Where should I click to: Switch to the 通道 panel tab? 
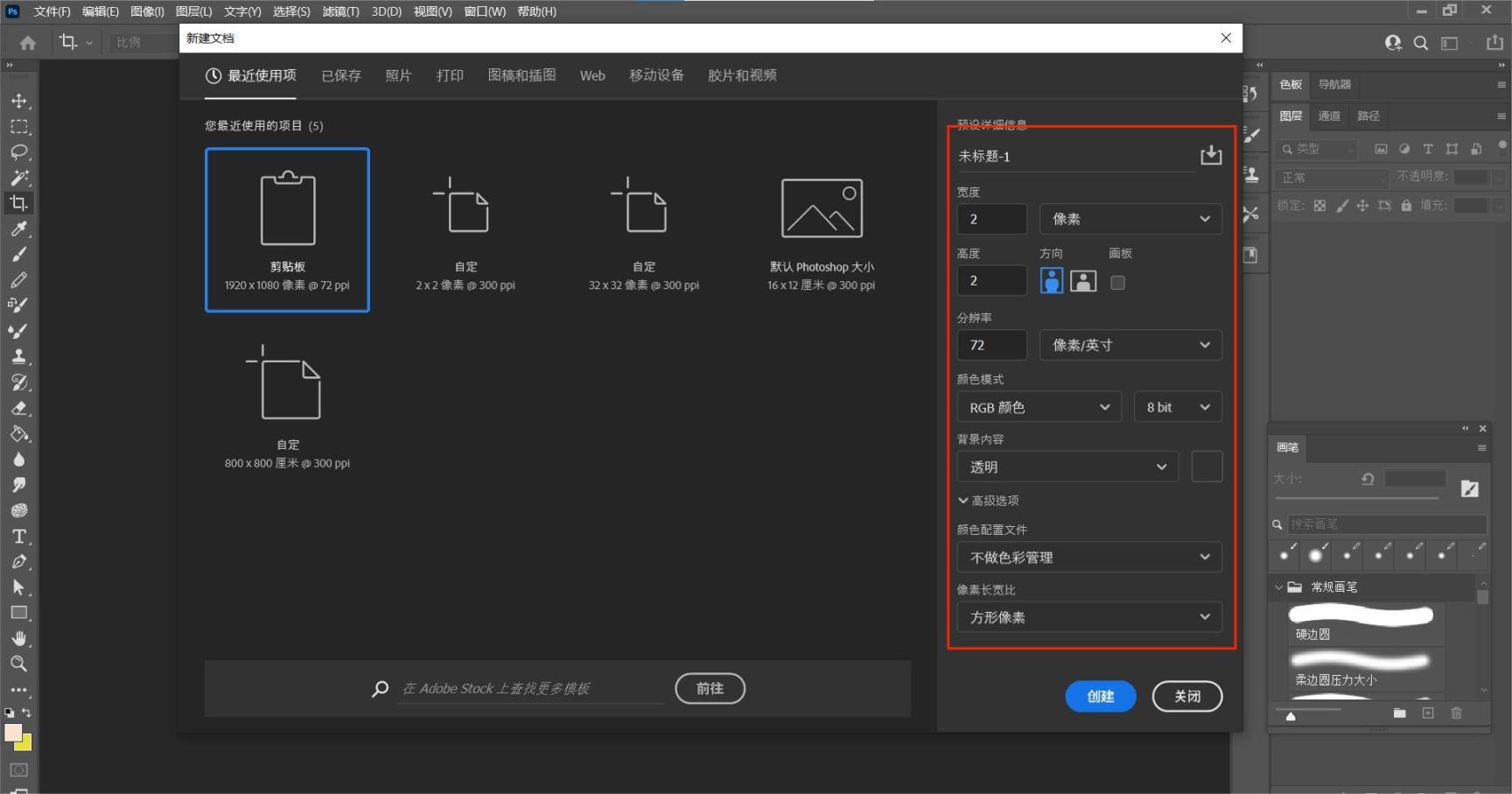pyautogui.click(x=1329, y=116)
